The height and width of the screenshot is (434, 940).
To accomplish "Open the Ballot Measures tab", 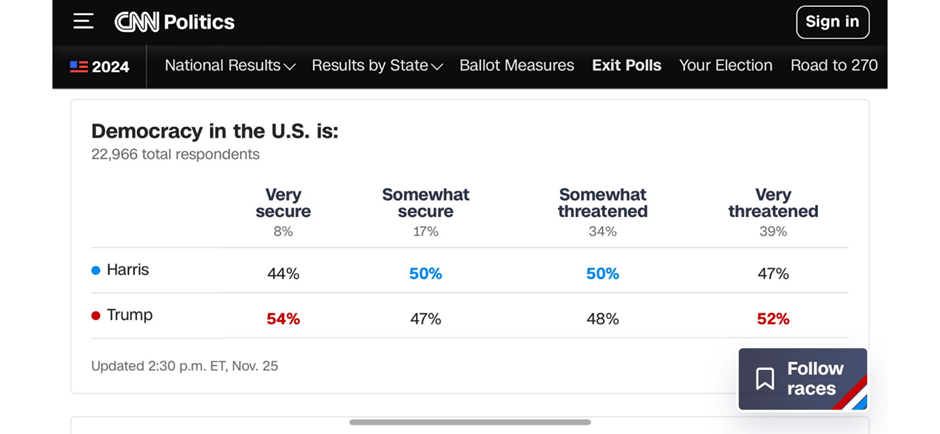I will (516, 66).
